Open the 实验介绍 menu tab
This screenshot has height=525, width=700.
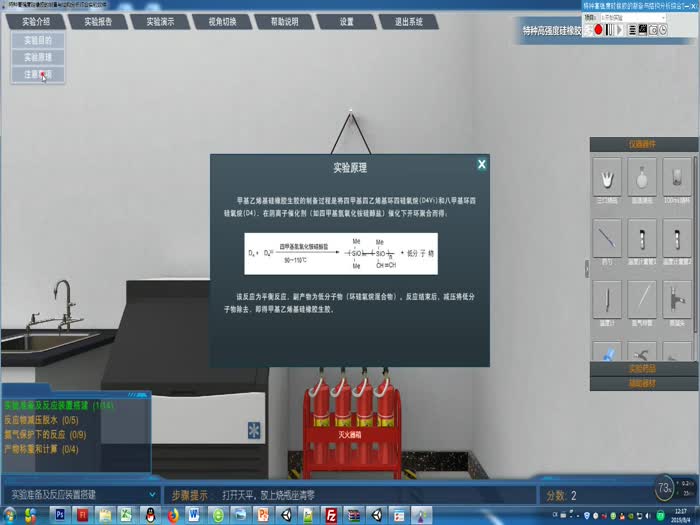[x=36, y=21]
